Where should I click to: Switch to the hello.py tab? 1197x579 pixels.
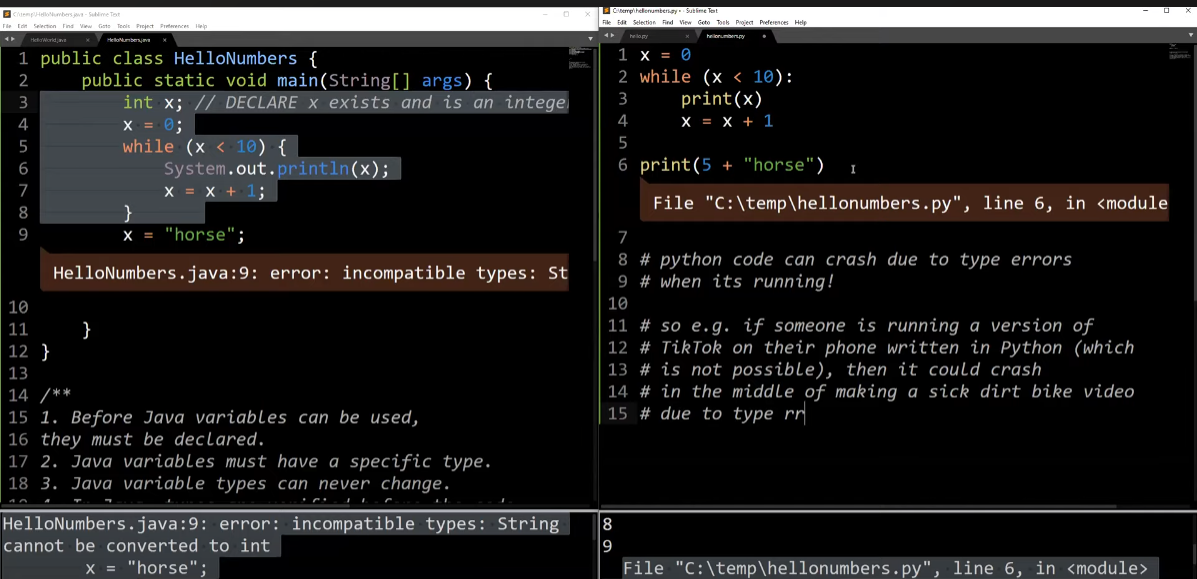(638, 36)
